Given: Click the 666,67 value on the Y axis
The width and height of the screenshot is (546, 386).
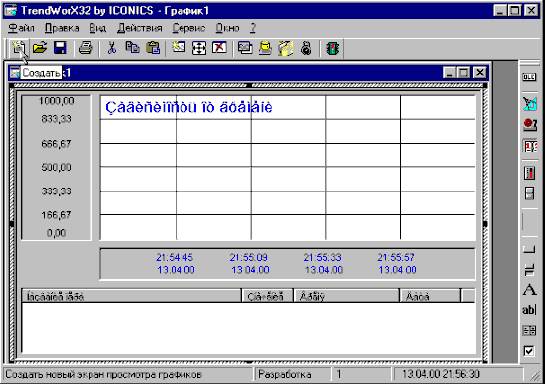Looking at the screenshot, I should 56,144.
